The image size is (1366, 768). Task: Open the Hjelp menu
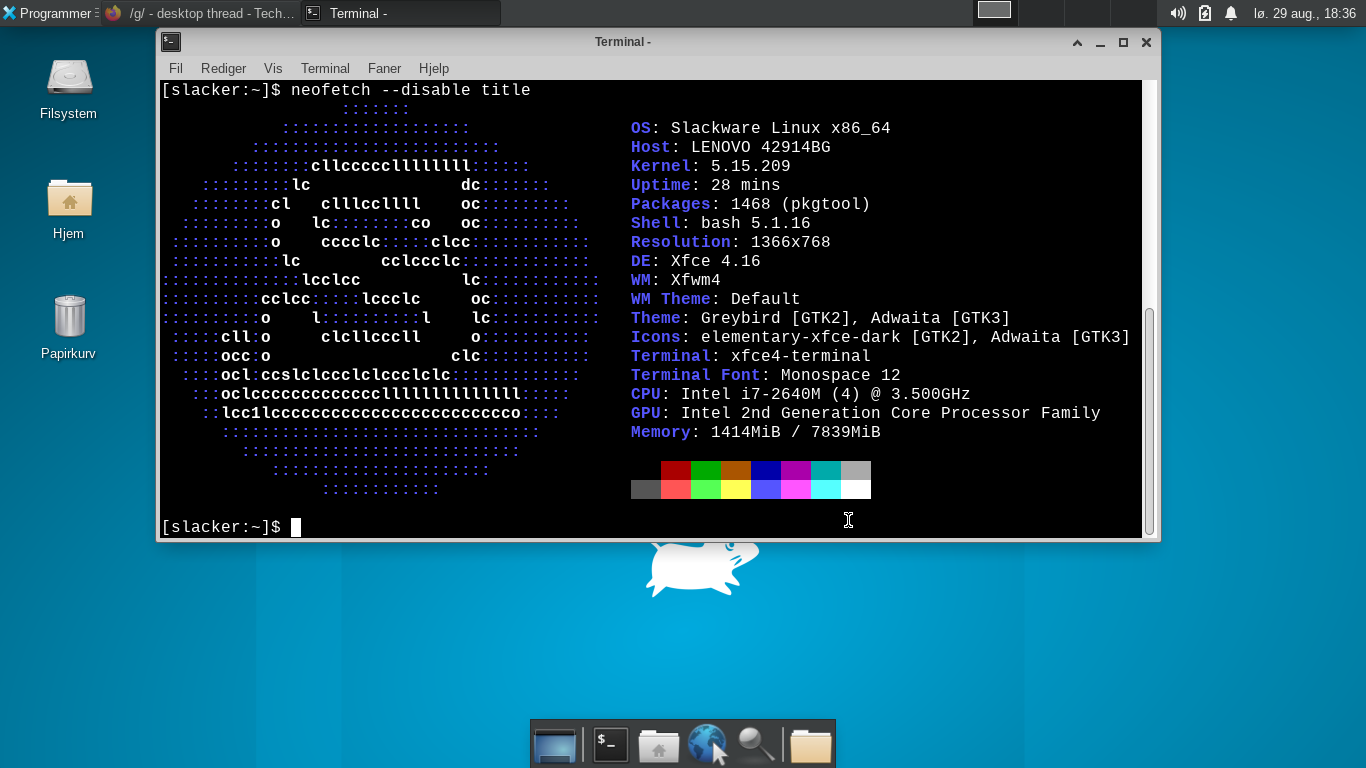(x=434, y=68)
